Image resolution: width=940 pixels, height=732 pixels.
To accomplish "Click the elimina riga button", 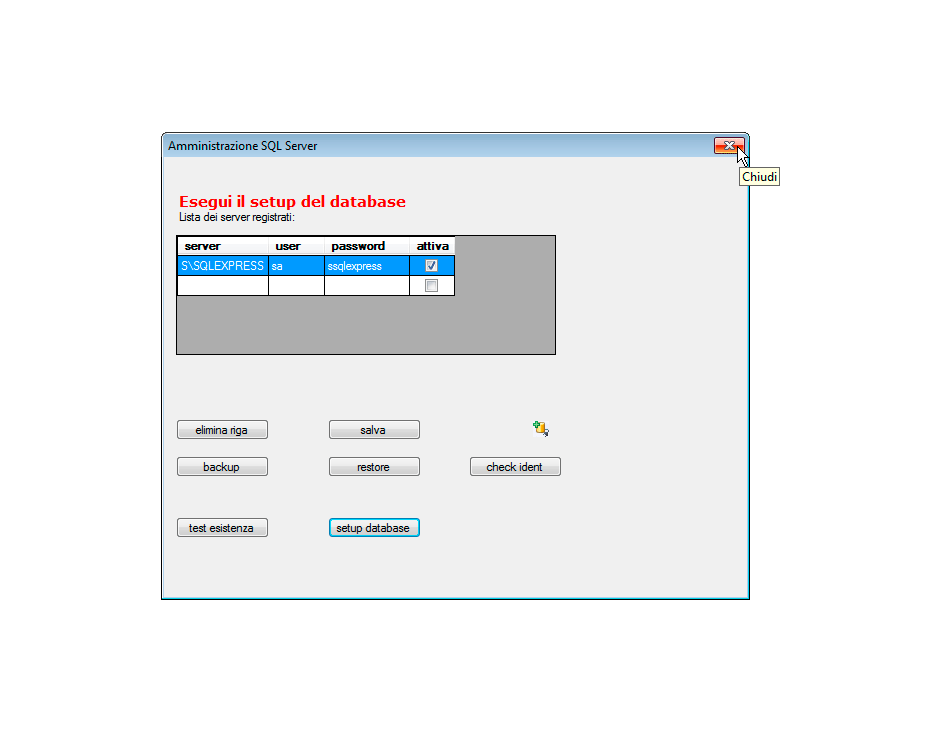I will [222, 430].
